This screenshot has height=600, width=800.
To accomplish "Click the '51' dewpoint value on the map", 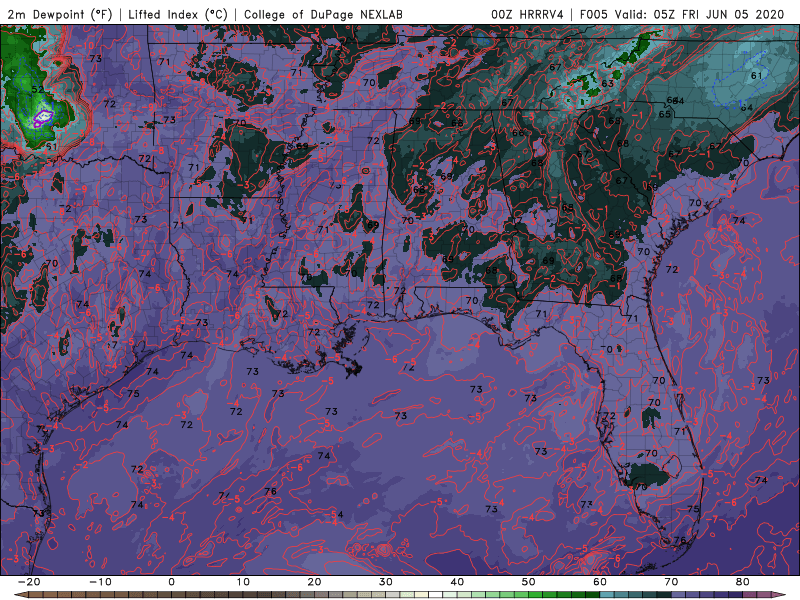I will pos(52,146).
